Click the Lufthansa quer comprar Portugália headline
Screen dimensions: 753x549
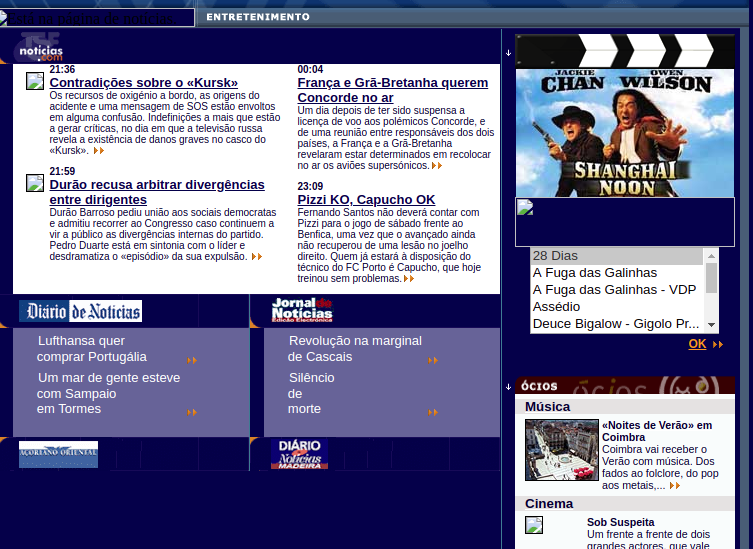(91, 349)
